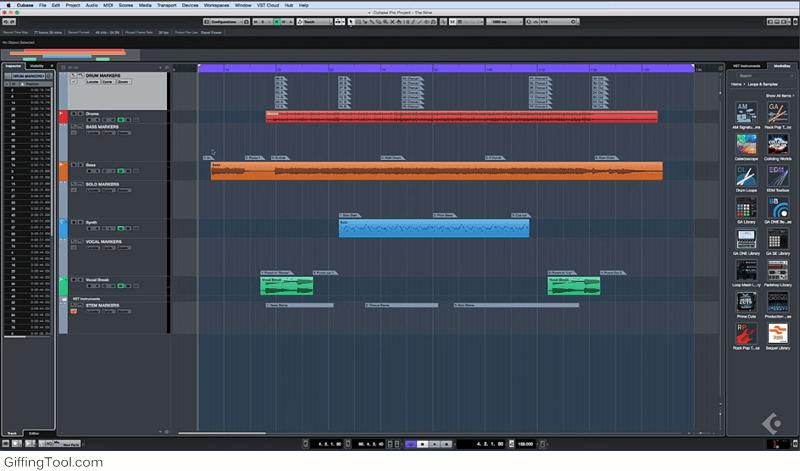Toggle the Cycle button in transport
800x471 pixels.
[411, 444]
